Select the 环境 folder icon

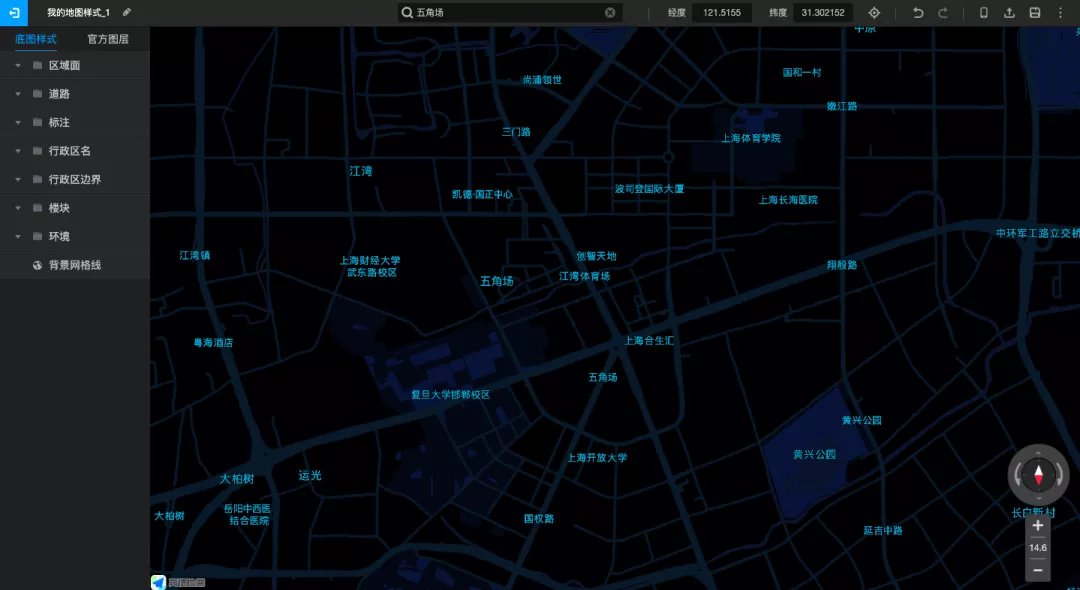coord(37,237)
